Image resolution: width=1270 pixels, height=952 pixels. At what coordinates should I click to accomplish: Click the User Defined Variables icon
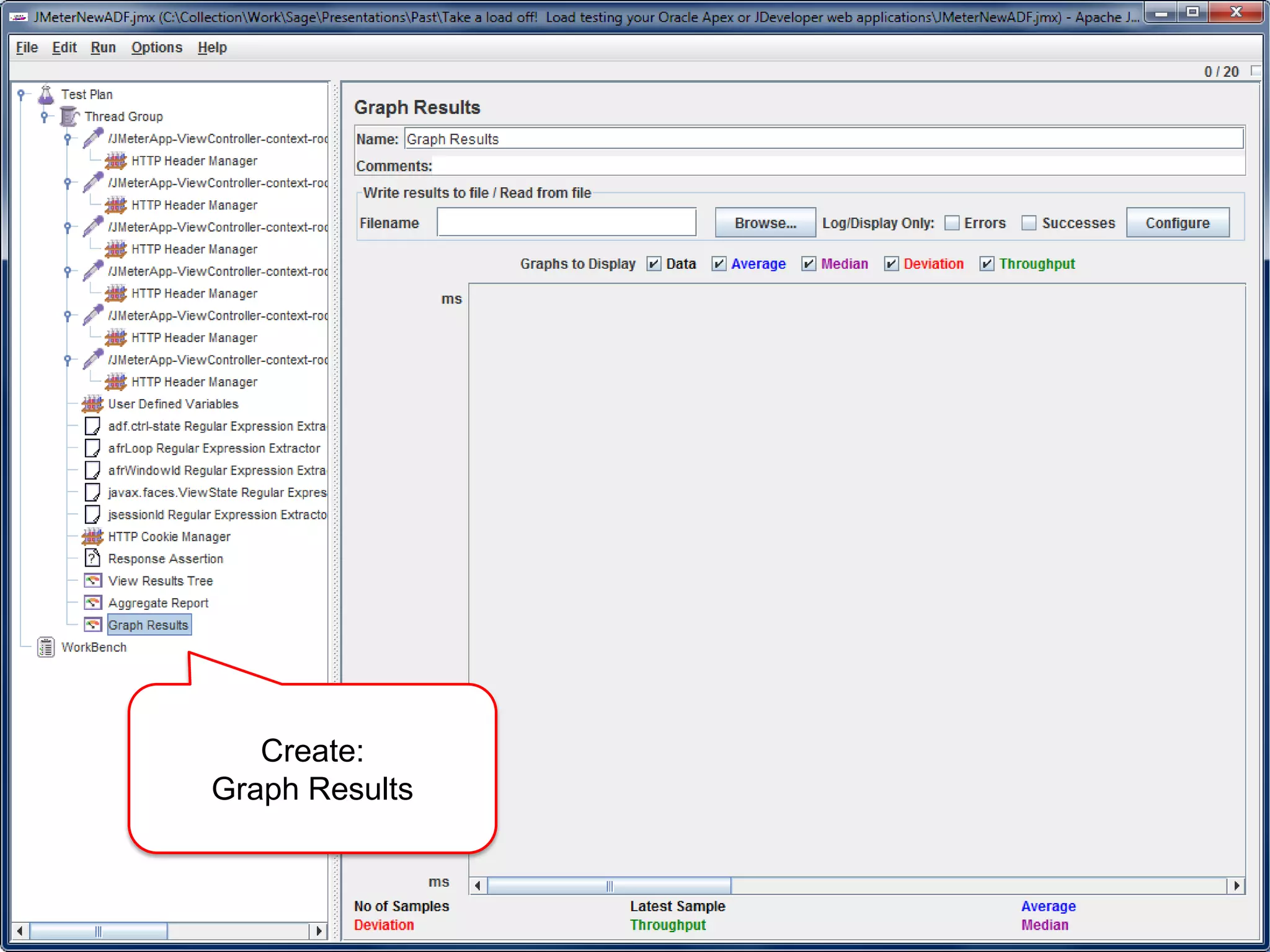pyautogui.click(x=92, y=404)
